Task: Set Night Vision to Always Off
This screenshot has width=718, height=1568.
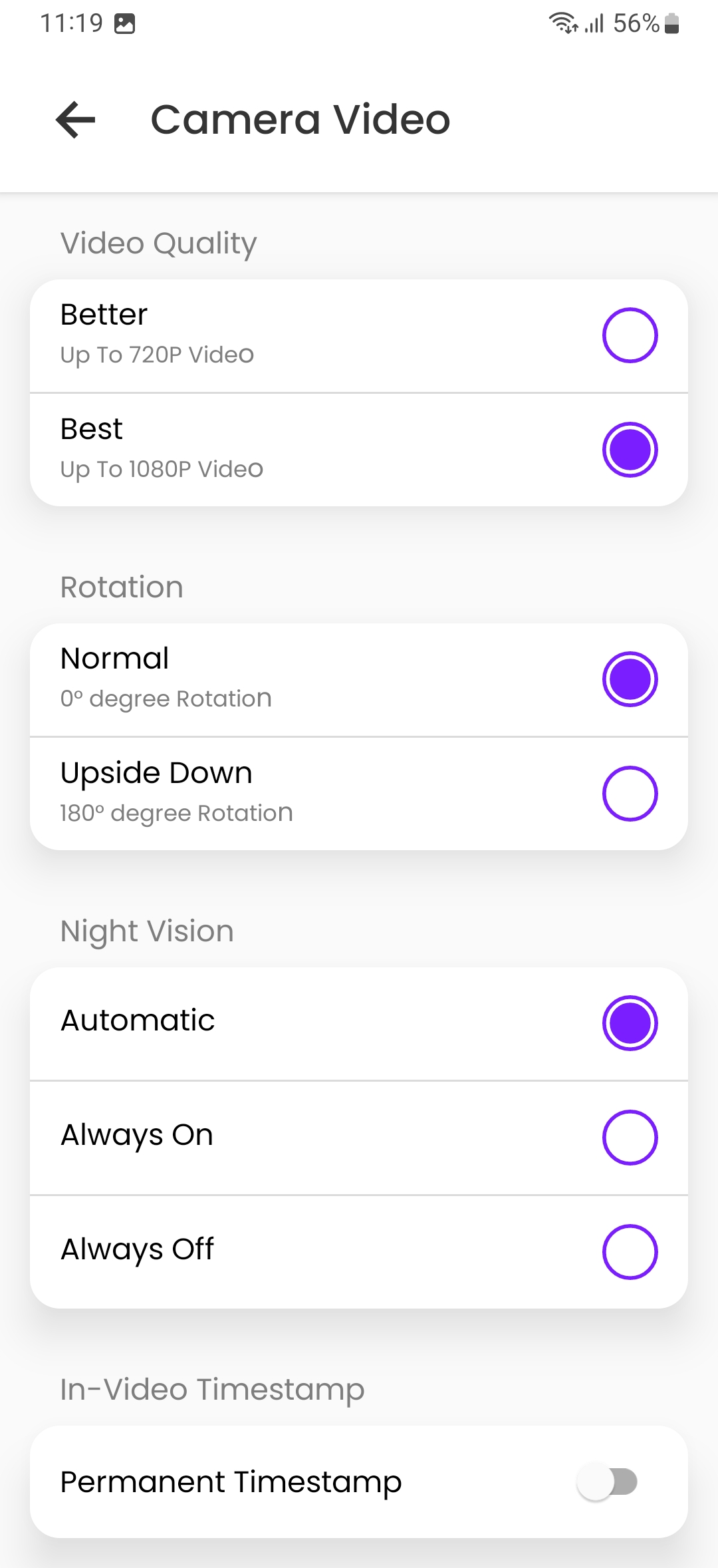Action: pos(630,1252)
